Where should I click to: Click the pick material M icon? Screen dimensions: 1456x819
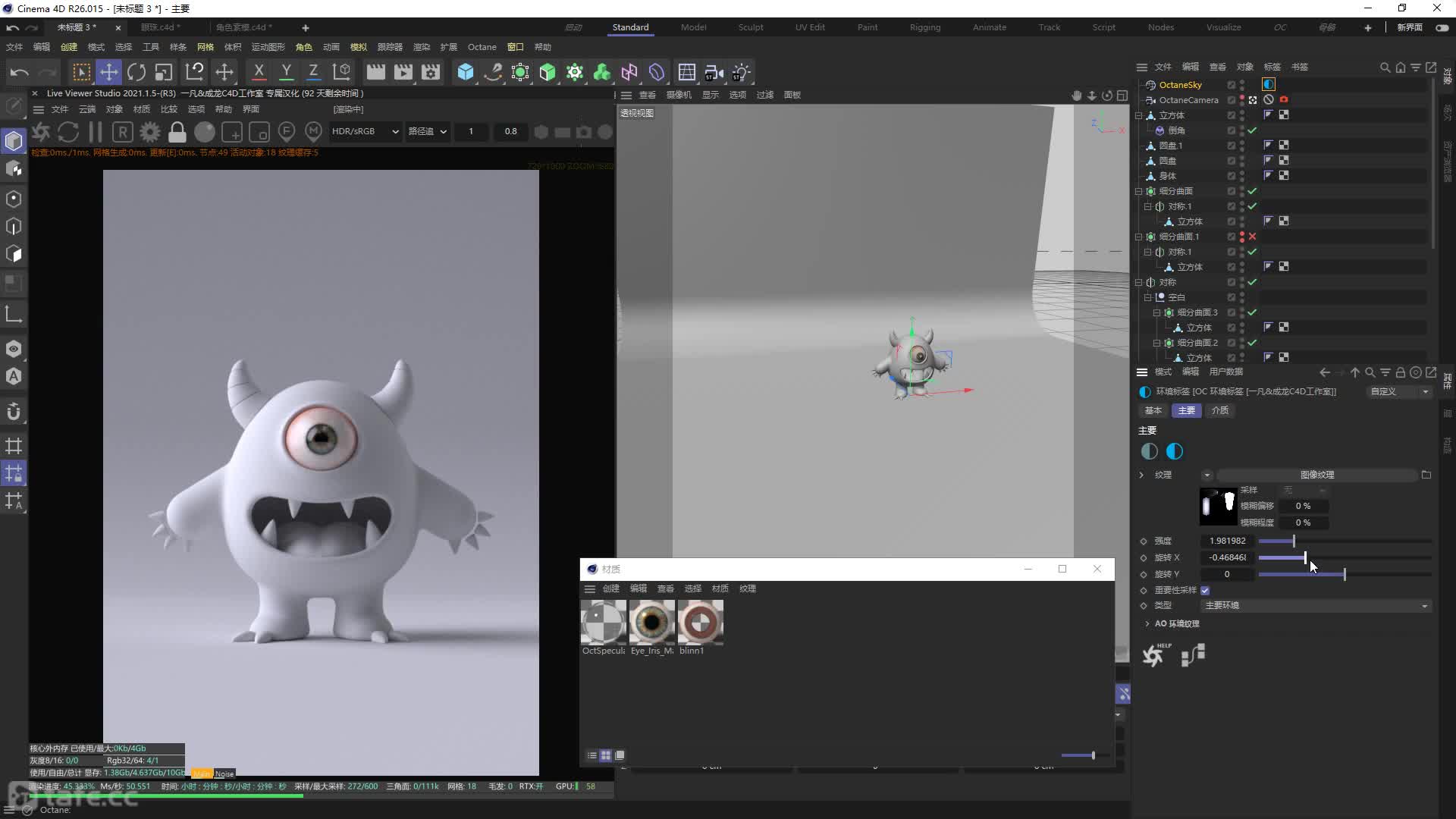click(x=314, y=132)
